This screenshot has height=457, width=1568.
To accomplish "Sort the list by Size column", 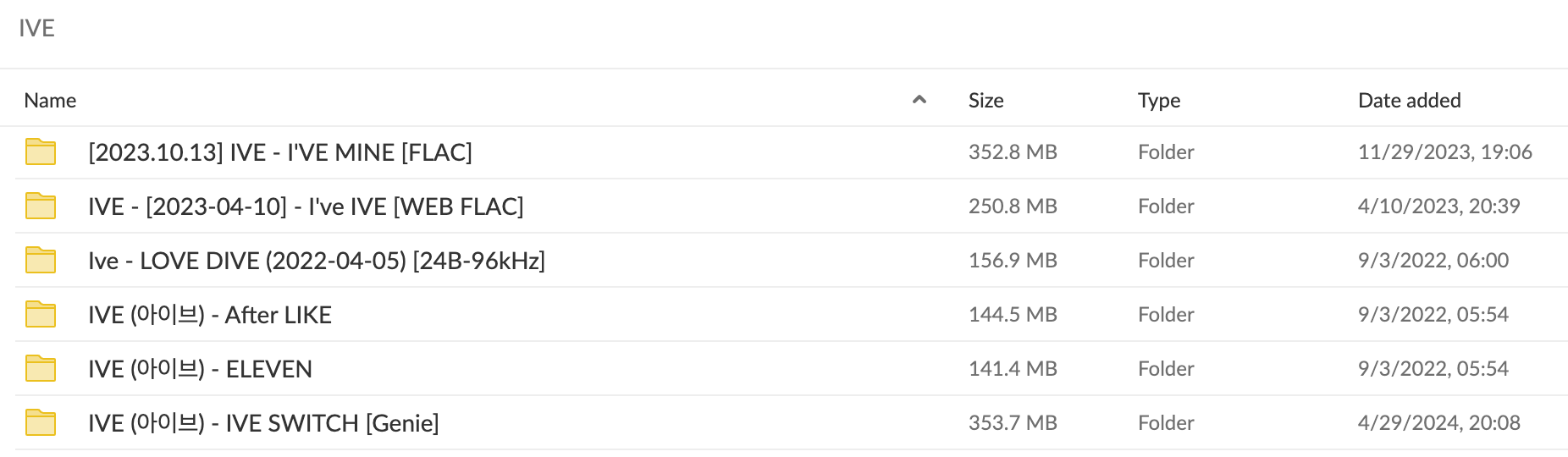I will (x=986, y=101).
